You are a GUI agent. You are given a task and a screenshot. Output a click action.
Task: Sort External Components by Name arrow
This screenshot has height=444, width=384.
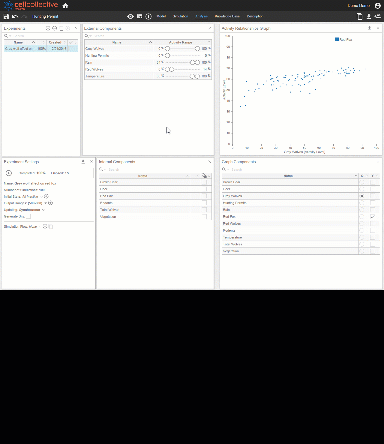(150, 42)
